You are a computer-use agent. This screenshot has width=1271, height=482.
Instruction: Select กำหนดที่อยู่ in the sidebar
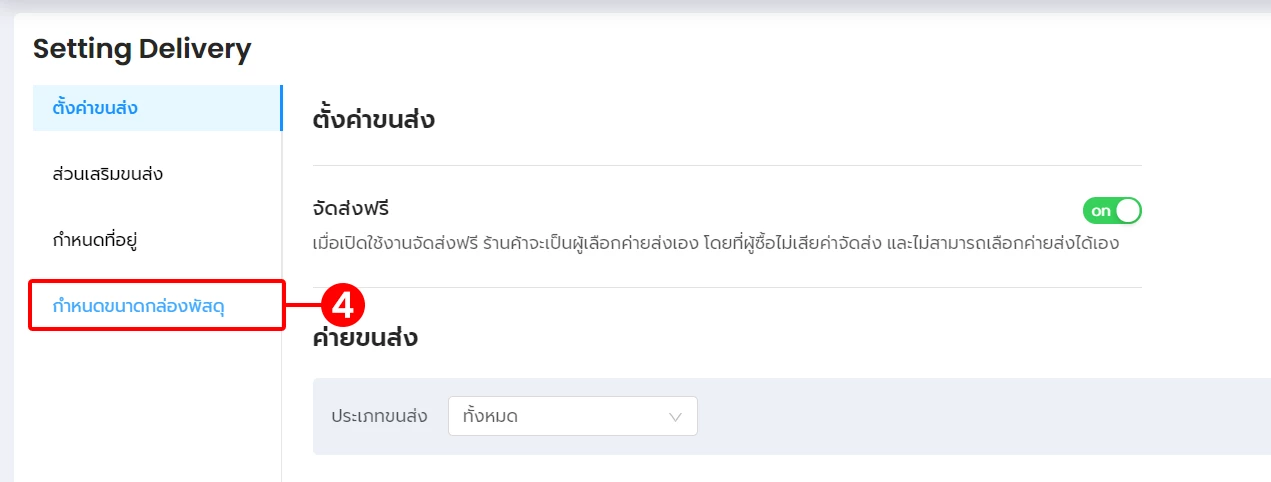[x=95, y=240]
